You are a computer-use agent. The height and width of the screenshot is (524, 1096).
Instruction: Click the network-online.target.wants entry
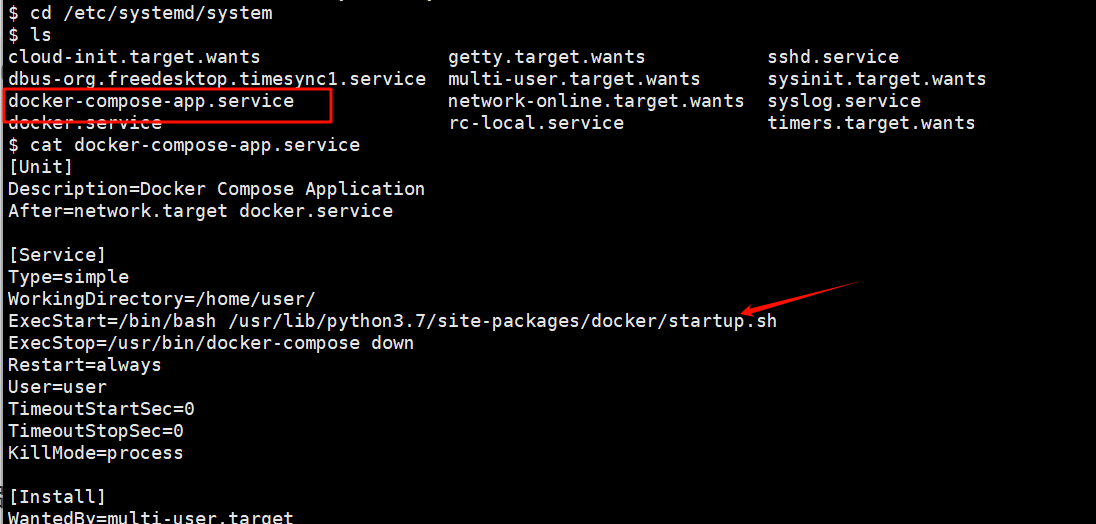pos(596,102)
